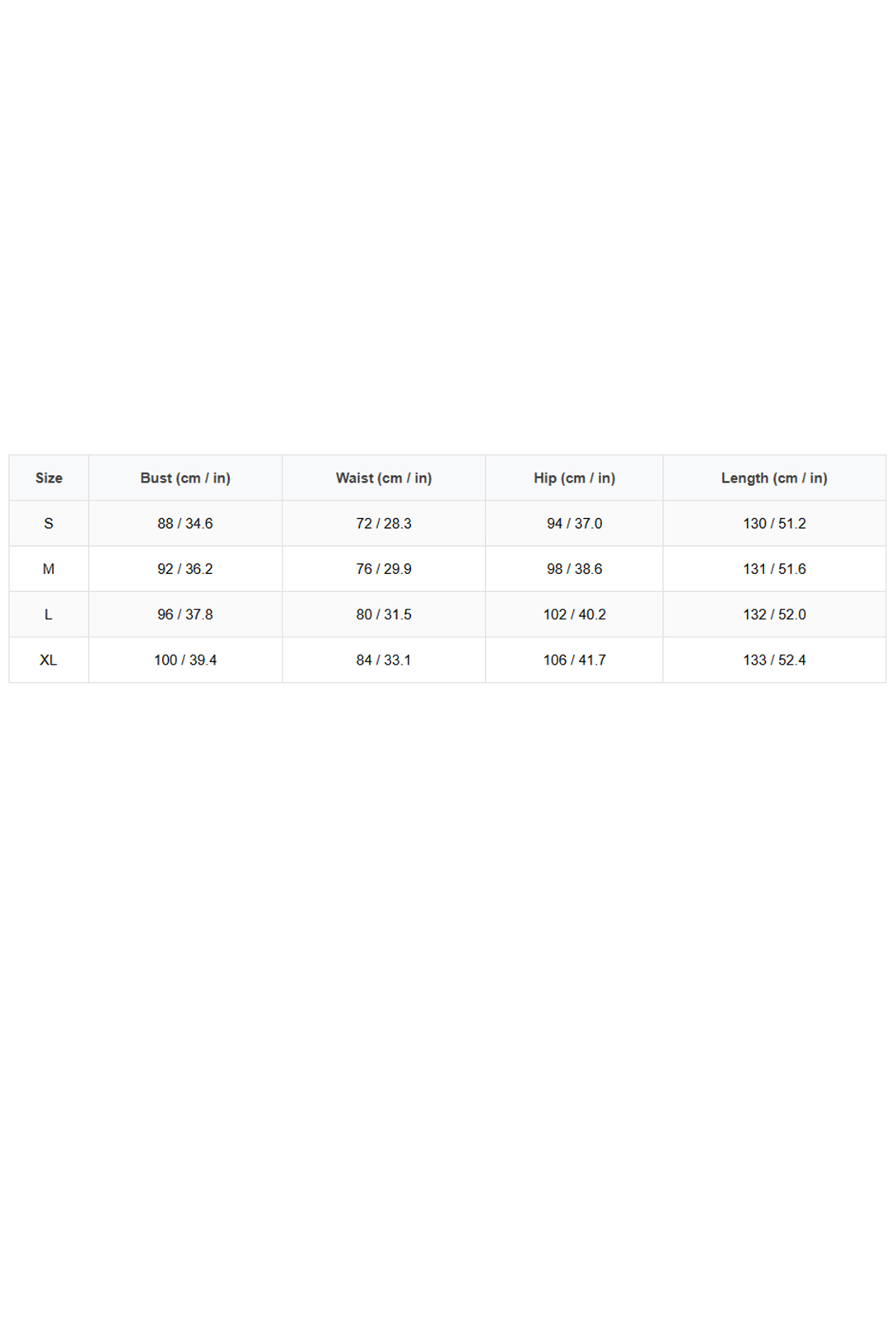Select the S size row label
The width and height of the screenshot is (896, 1344).
[49, 524]
